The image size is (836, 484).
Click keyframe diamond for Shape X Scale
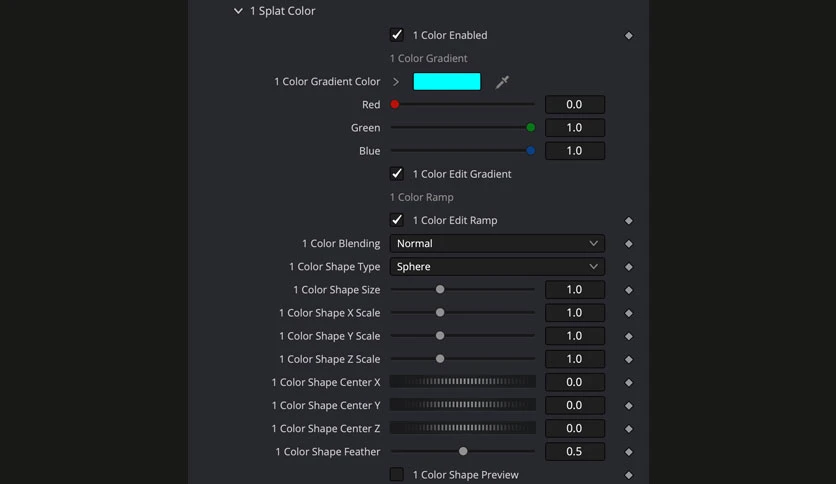click(629, 313)
